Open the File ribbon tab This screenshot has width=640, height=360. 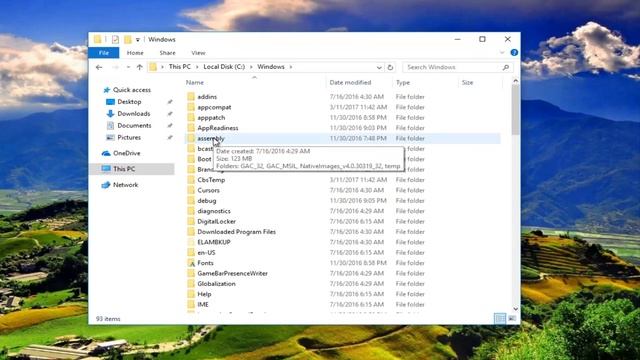point(104,53)
